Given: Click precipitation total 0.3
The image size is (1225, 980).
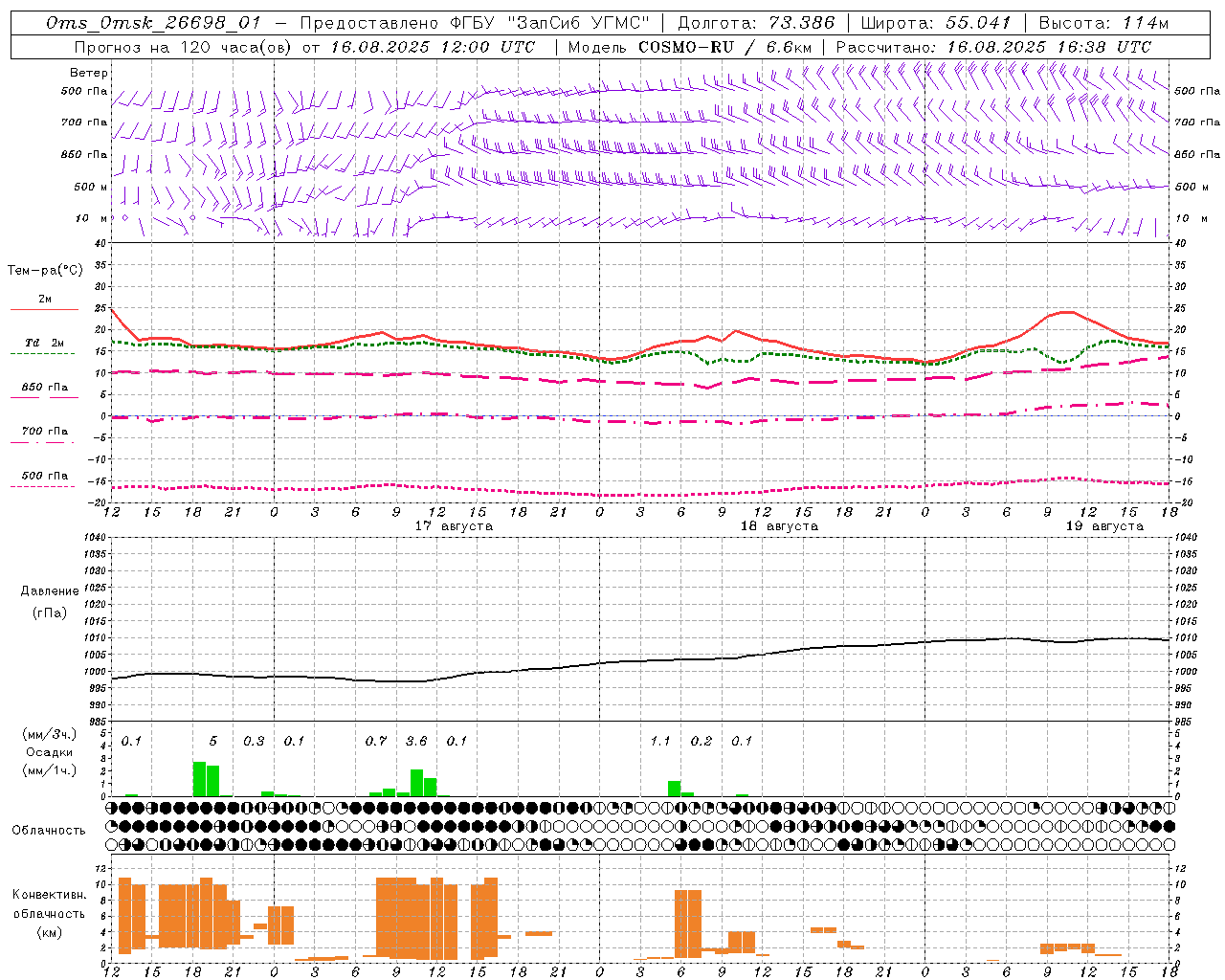Looking at the screenshot, I should 254,741.
